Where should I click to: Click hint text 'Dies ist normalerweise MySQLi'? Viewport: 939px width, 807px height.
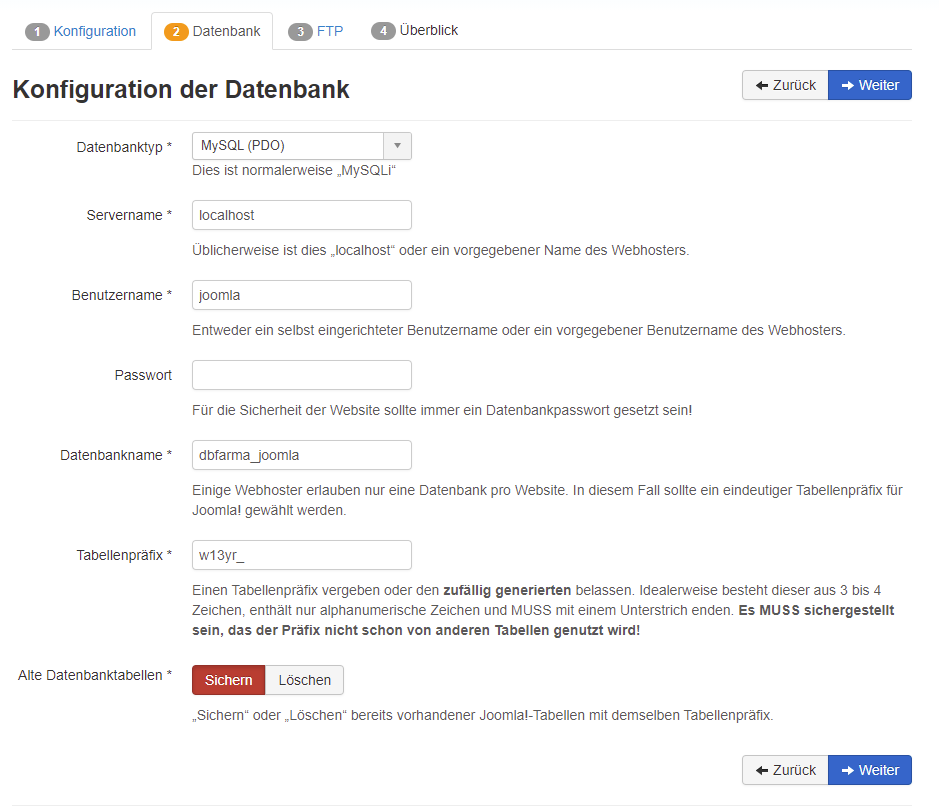294,171
